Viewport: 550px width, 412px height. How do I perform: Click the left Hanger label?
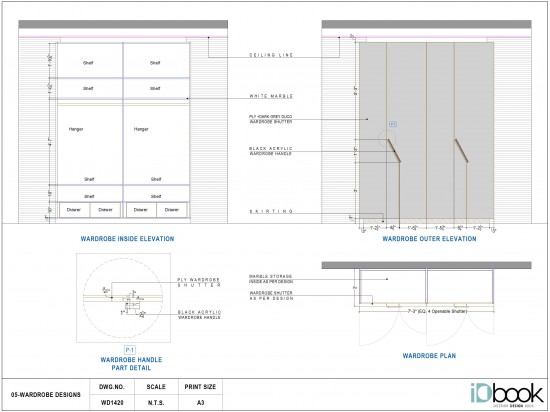[76, 129]
